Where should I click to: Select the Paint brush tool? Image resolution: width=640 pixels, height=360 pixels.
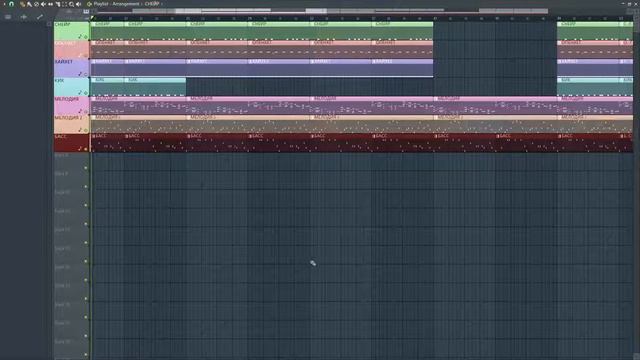pos(29,4)
